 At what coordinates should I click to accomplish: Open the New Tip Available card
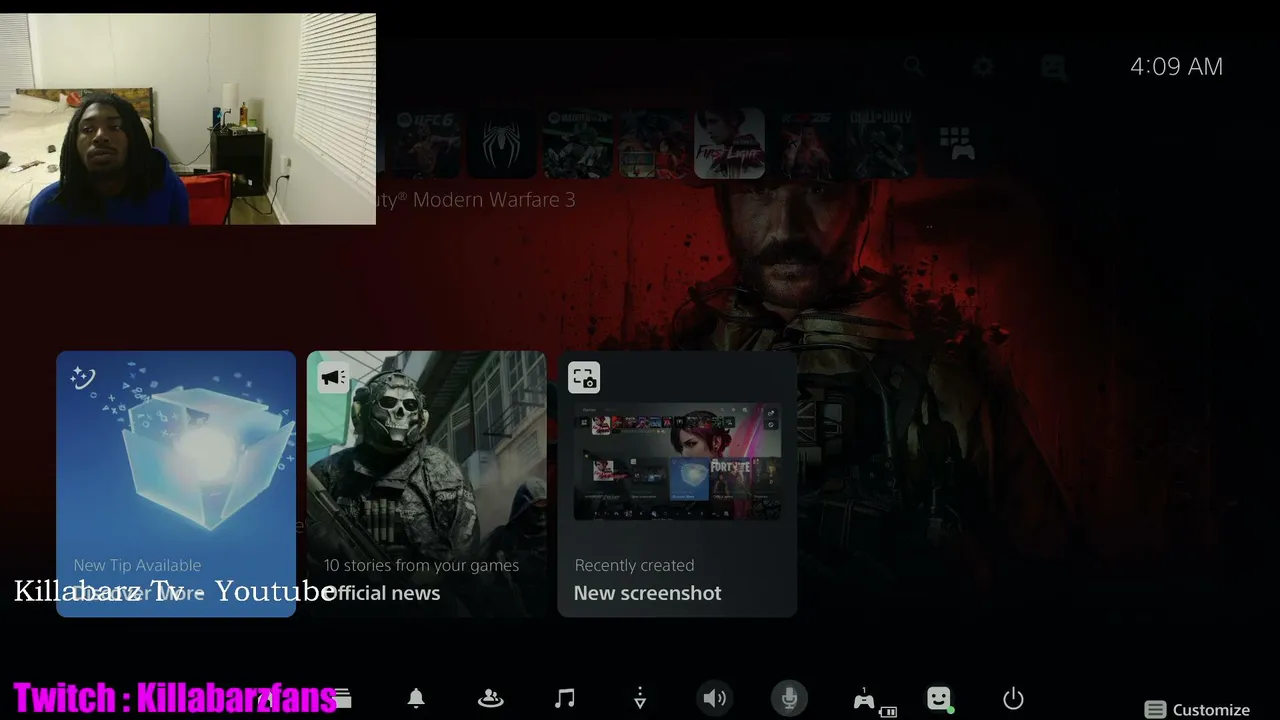pyautogui.click(x=176, y=484)
